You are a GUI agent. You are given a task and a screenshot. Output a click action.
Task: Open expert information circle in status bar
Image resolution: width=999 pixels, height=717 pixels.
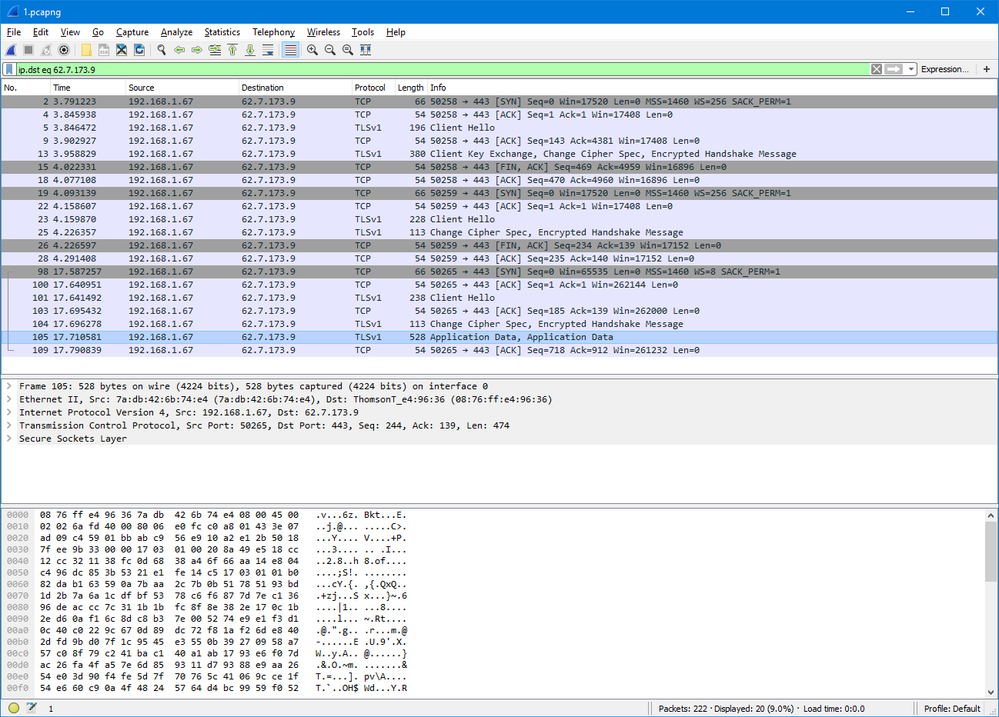(11, 708)
